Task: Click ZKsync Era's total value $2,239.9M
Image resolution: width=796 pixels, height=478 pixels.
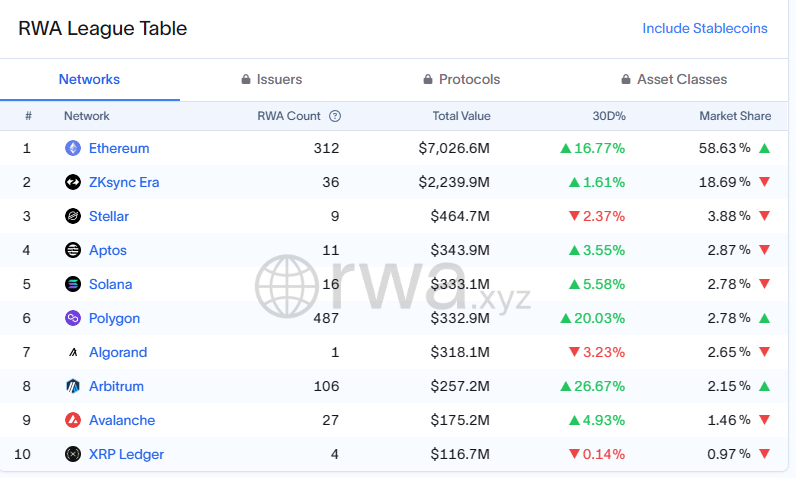Action: coord(454,182)
